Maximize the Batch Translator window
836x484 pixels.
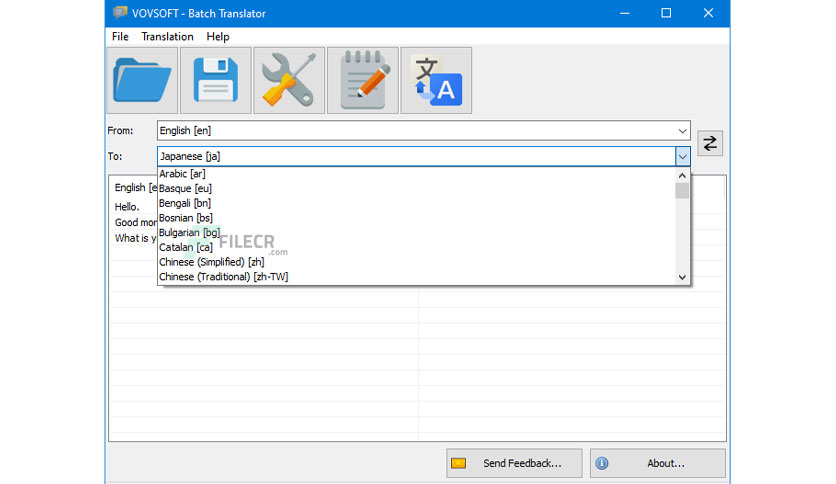point(666,13)
